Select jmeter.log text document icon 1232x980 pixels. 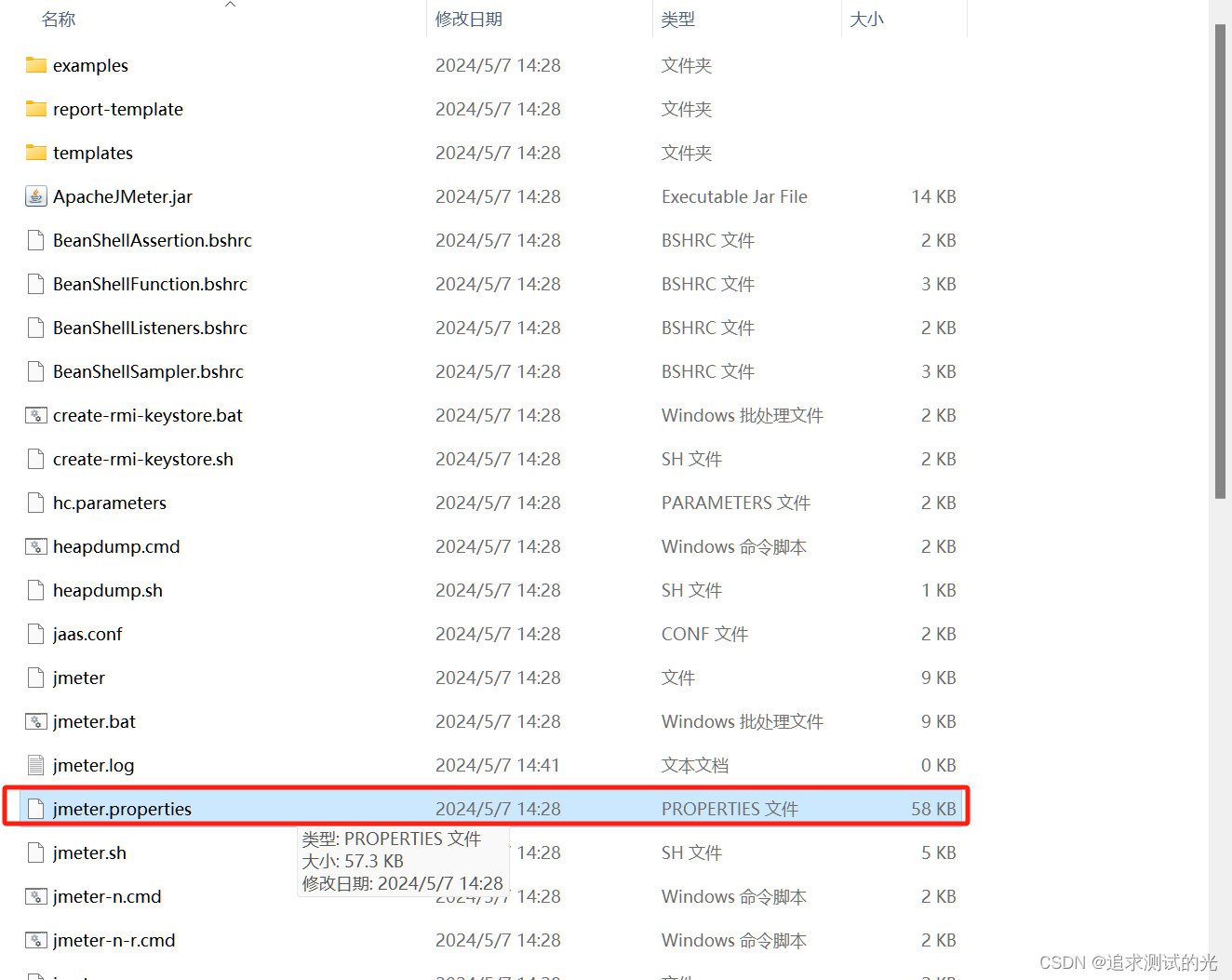(x=35, y=765)
